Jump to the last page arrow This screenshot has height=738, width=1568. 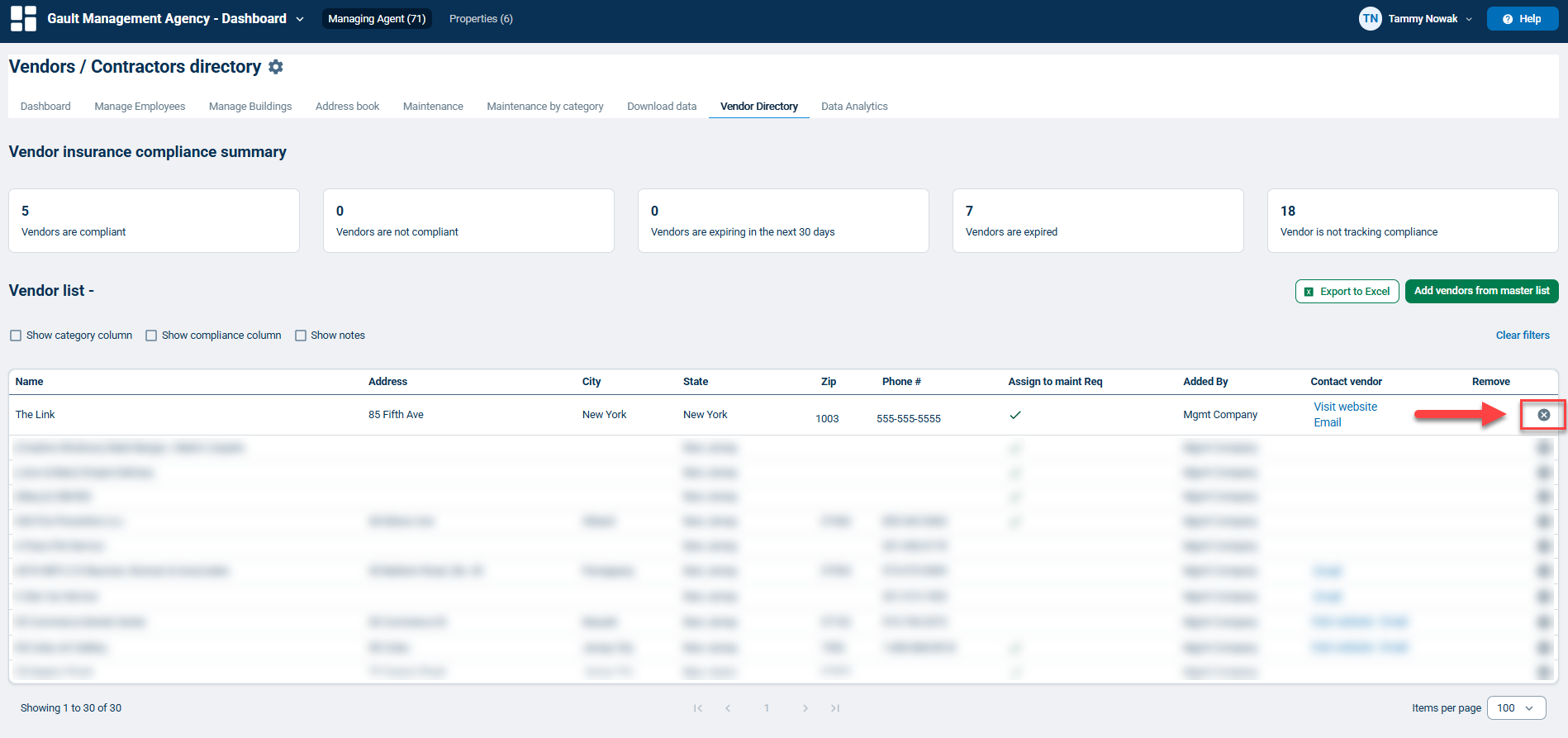(x=835, y=708)
